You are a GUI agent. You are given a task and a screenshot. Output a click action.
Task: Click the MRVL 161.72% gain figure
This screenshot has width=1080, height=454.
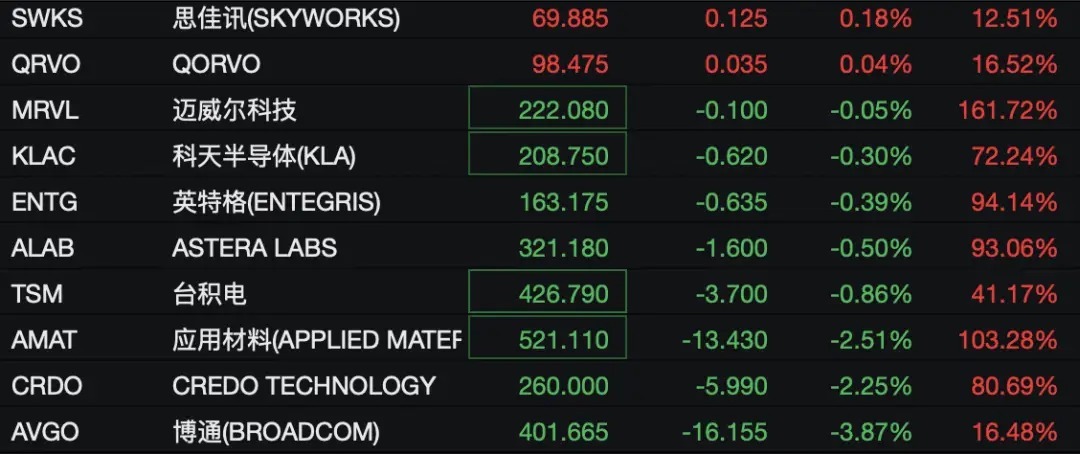tap(1007, 110)
